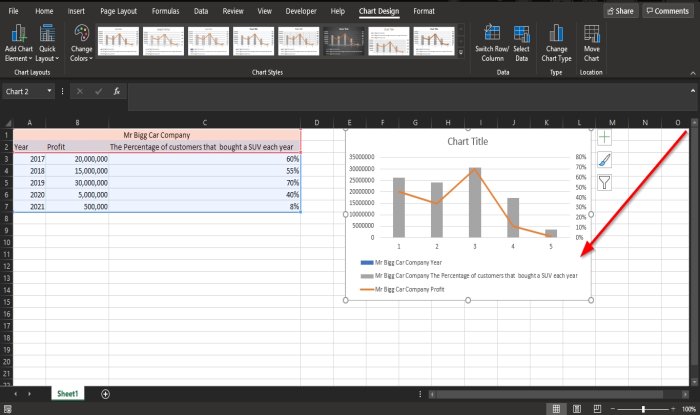The height and width of the screenshot is (415, 700).
Task: Open Chart Styles paintbrush button beside chart
Action: click(604, 160)
